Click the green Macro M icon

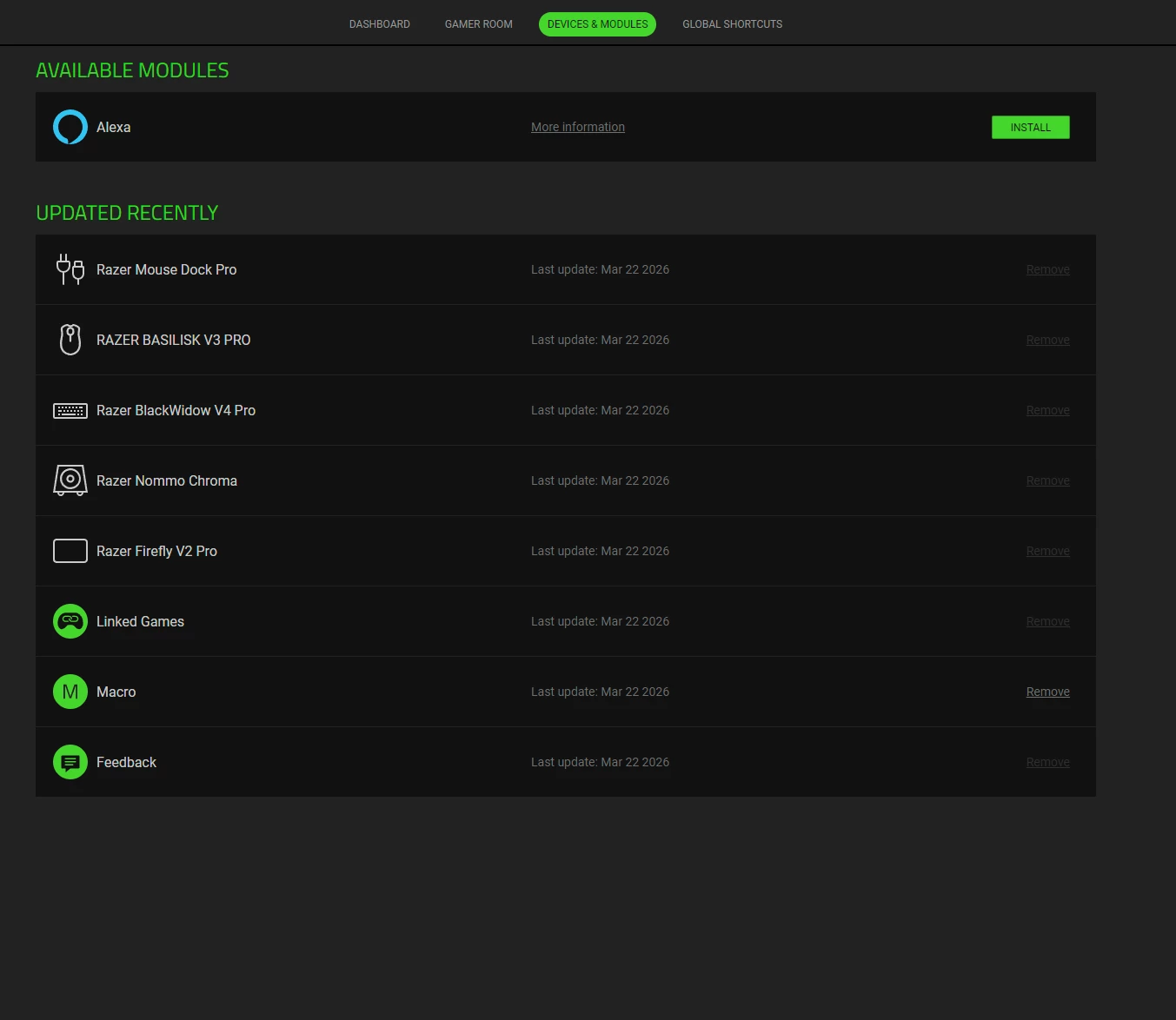(70, 692)
